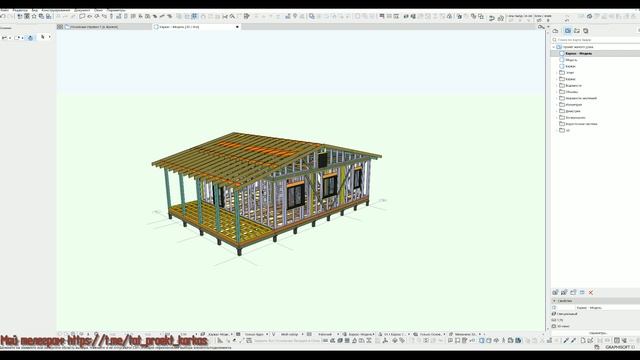Open the house-shaped project chooser icon in Navigator

point(556,31)
